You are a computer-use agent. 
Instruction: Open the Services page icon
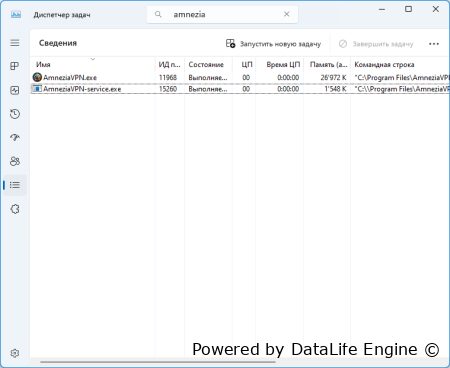coord(15,209)
